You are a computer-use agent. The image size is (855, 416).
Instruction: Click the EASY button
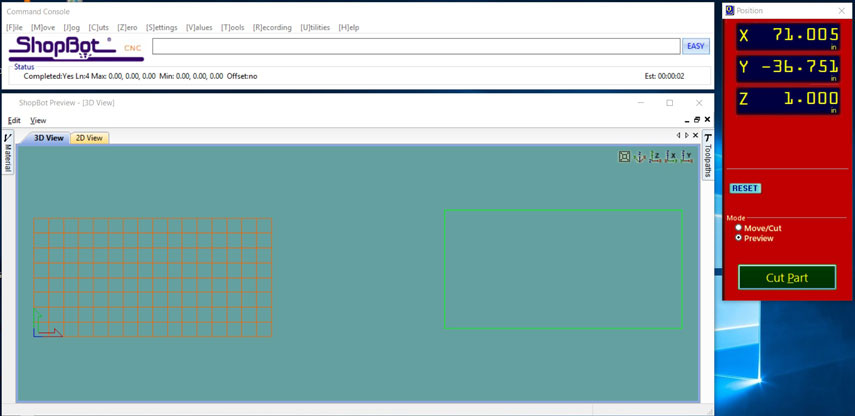point(696,46)
